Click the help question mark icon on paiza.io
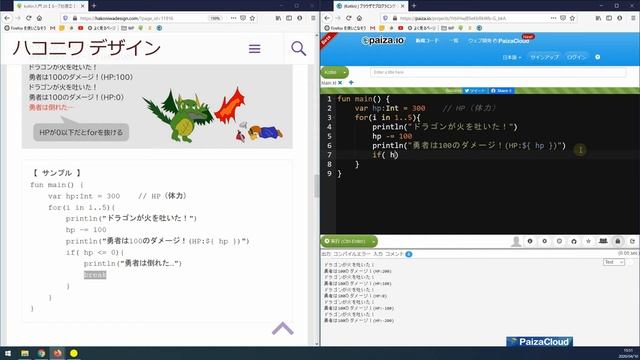Viewport: 640px width, 360px height. 598,57
